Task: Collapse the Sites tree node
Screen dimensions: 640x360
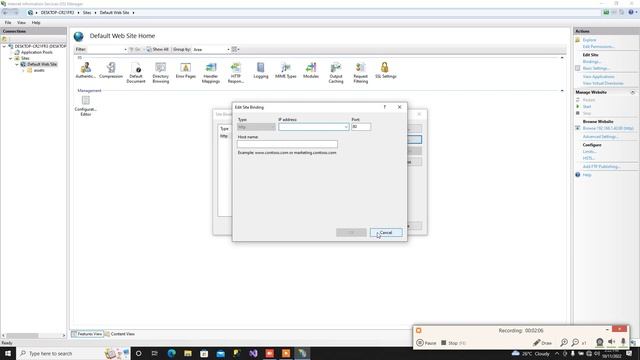Action: (x=11, y=58)
